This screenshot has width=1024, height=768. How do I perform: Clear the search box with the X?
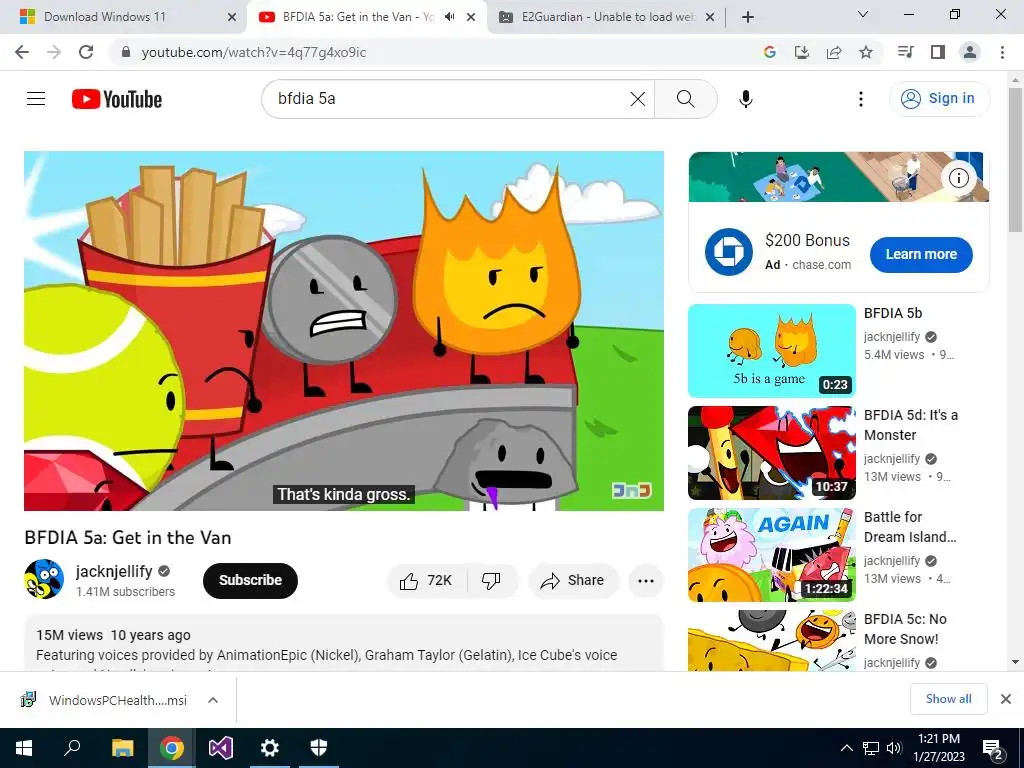[x=637, y=99]
